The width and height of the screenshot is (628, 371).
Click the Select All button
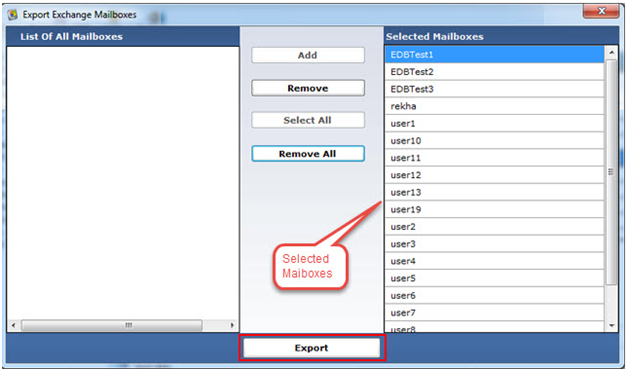308,120
